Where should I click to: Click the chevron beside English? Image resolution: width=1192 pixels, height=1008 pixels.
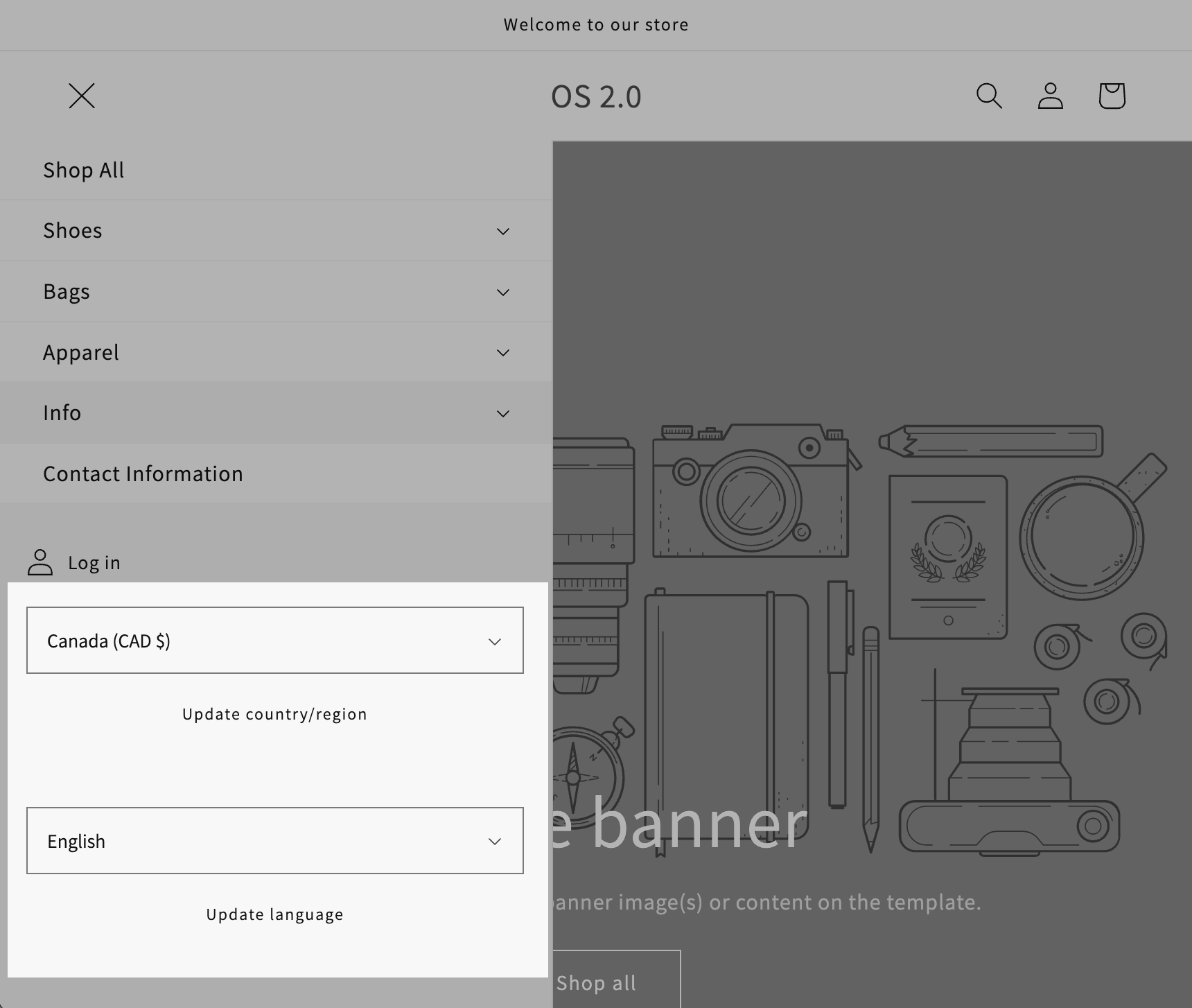coord(494,841)
